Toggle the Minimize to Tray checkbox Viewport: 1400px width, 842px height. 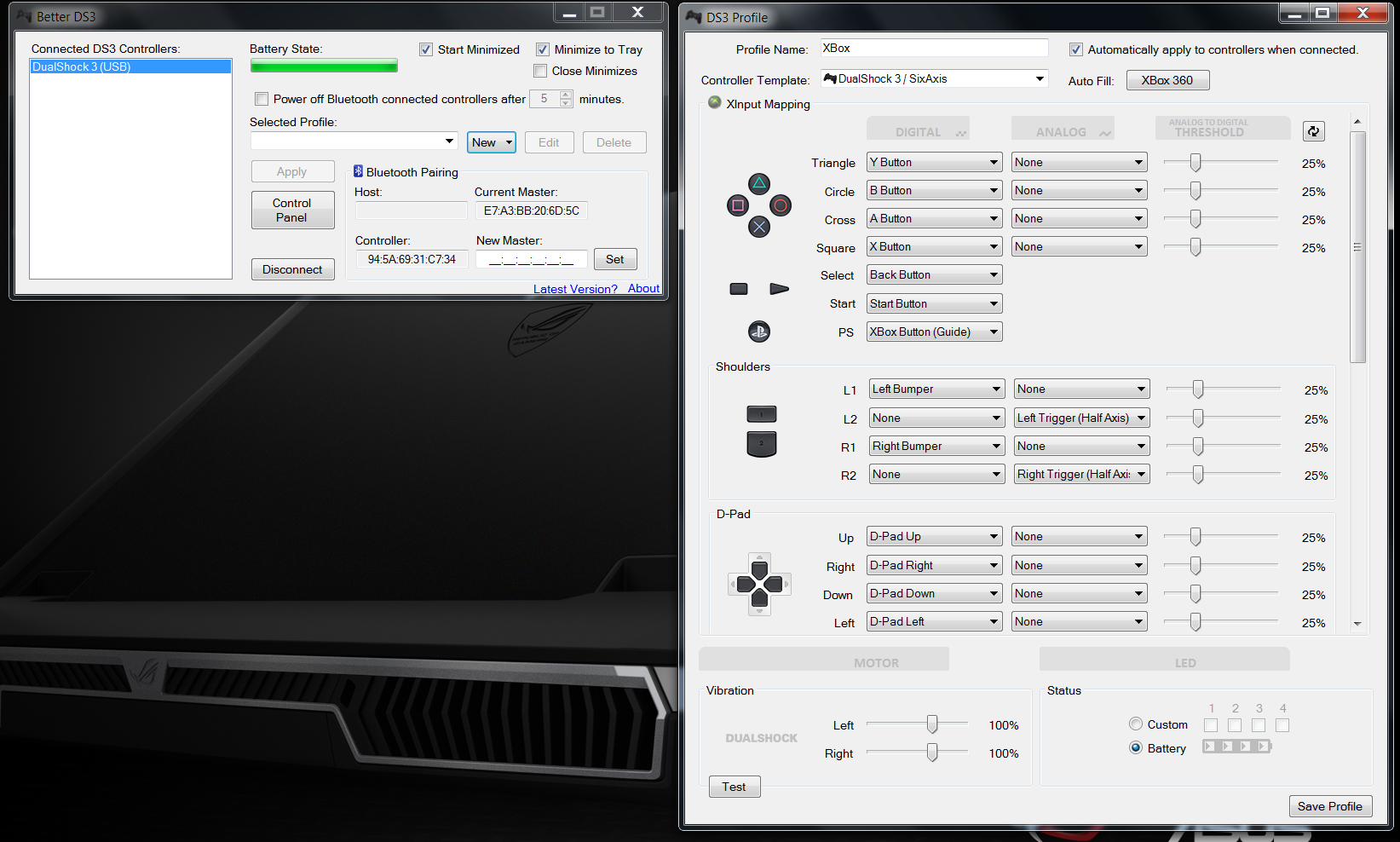(x=543, y=49)
